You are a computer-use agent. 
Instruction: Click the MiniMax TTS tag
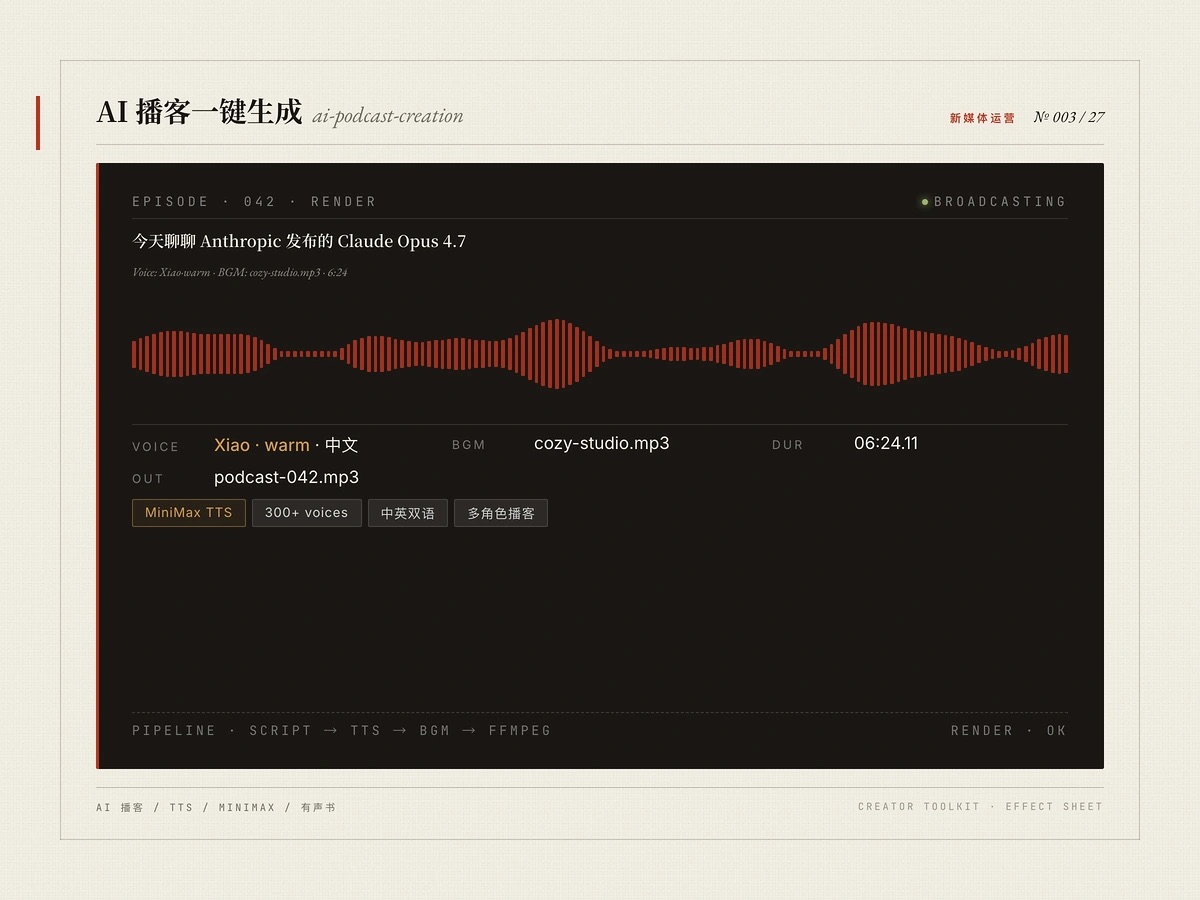pyautogui.click(x=189, y=513)
